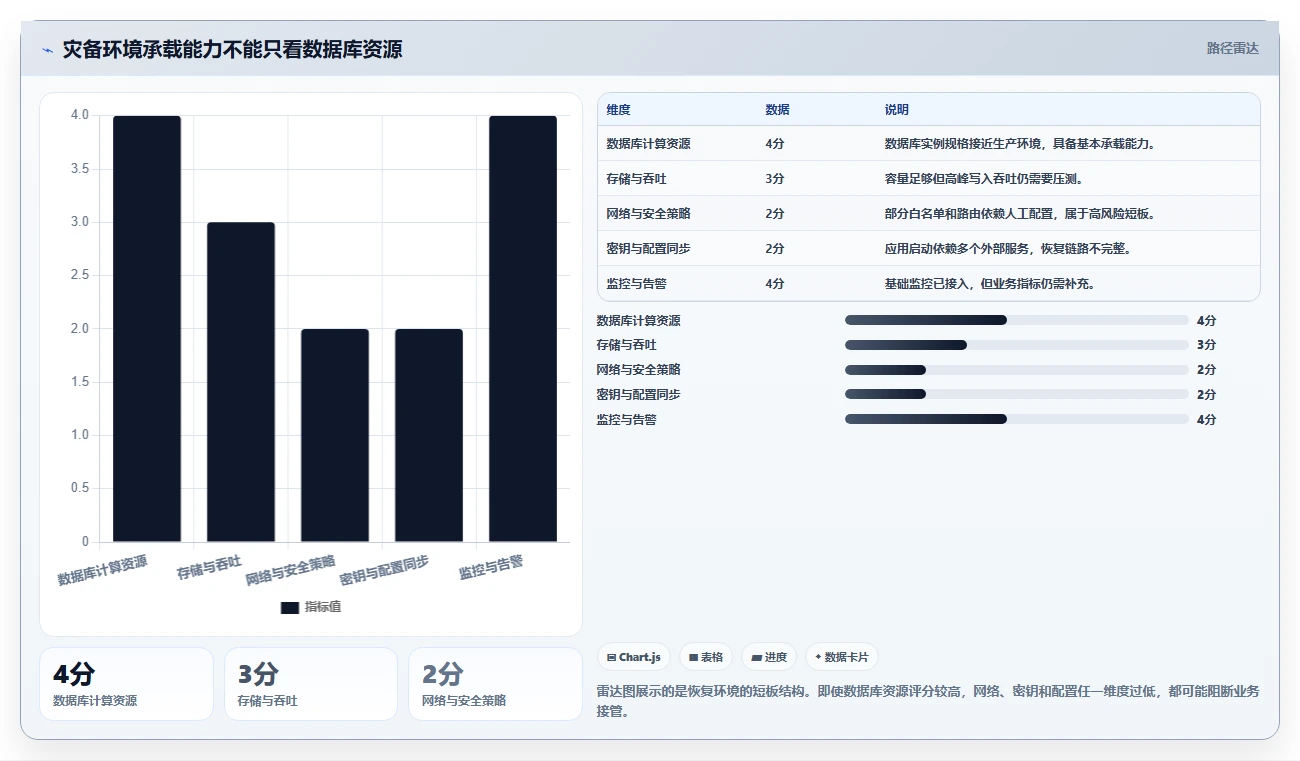Click the 存储与吞吐 progress bar
The width and height of the screenshot is (1300, 761).
pyautogui.click(x=1017, y=345)
